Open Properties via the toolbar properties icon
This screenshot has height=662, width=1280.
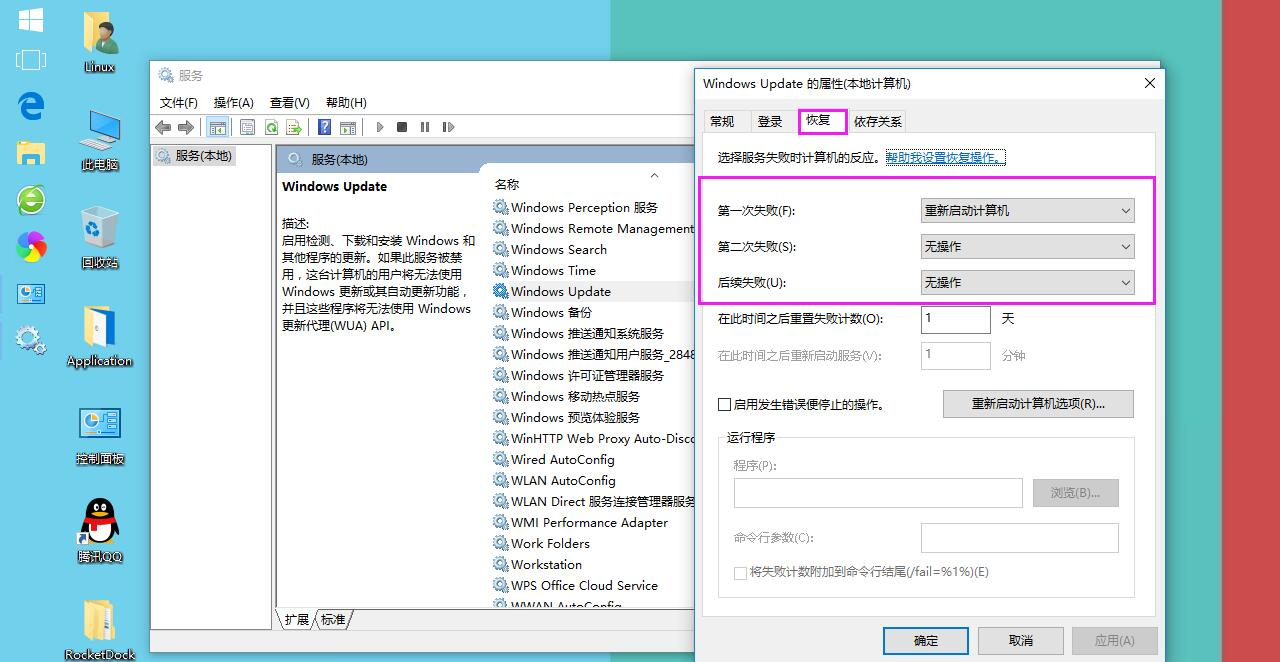point(247,127)
